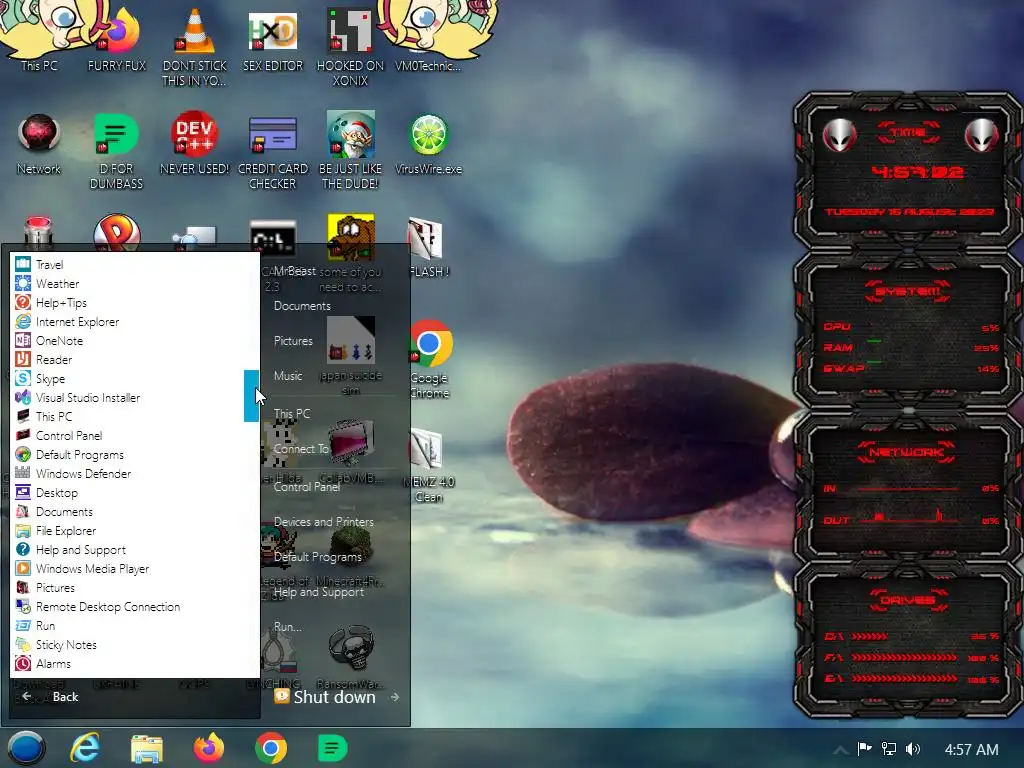The height and width of the screenshot is (768, 1024).
Task: Select the BE JUST LIKE THE DUDE! icon
Action: click(x=350, y=150)
